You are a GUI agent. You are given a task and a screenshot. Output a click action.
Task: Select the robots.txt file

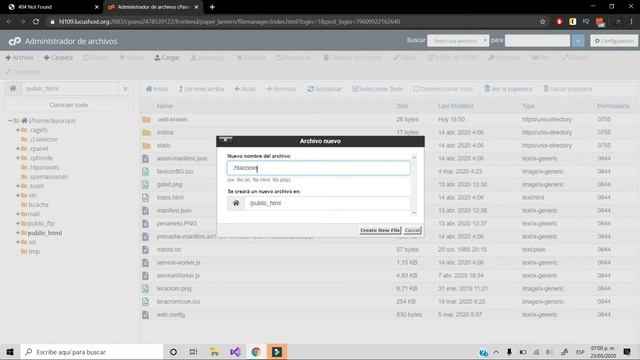tap(169, 249)
